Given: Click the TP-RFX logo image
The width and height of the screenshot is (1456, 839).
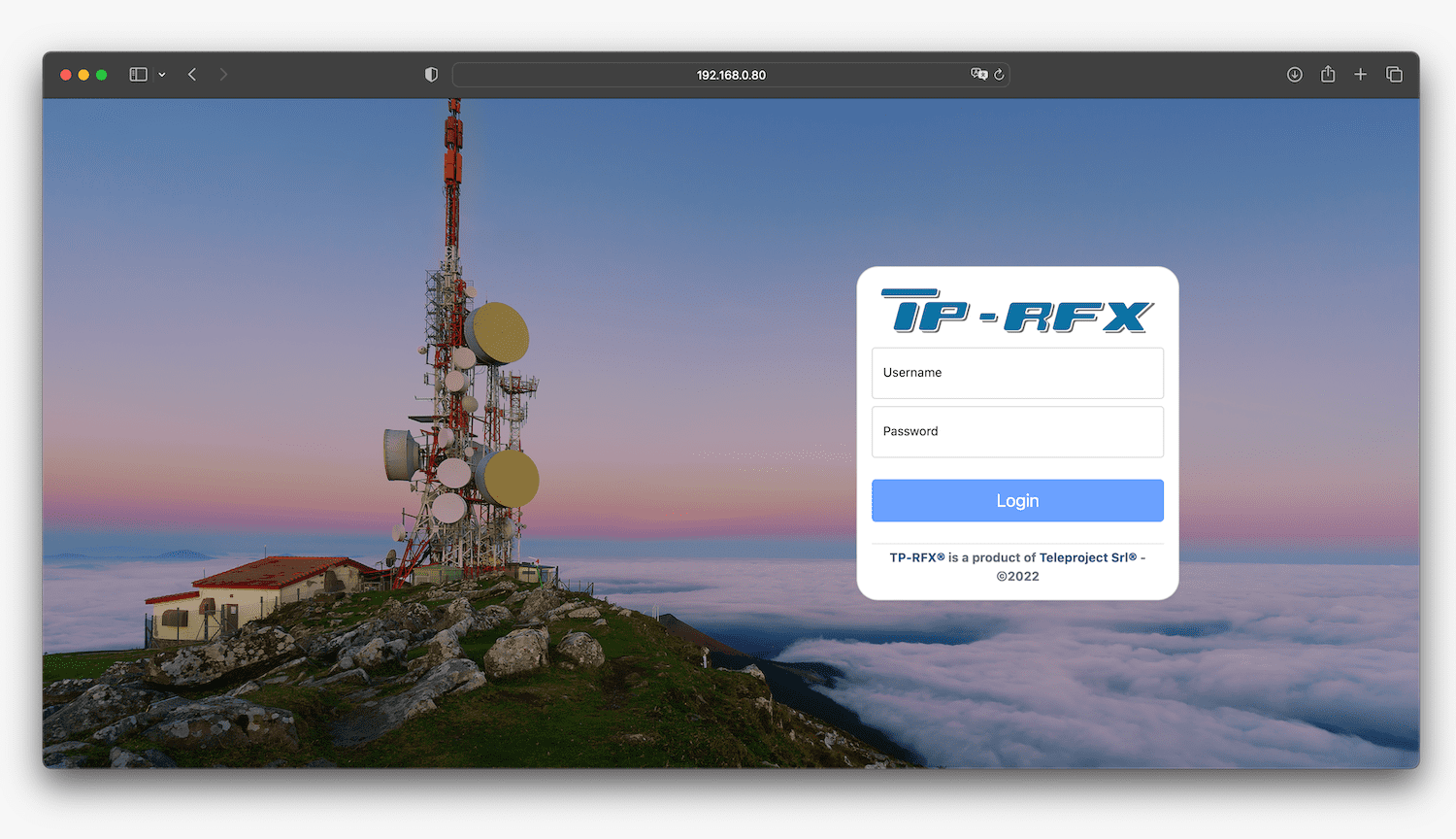Looking at the screenshot, I should click(1017, 311).
